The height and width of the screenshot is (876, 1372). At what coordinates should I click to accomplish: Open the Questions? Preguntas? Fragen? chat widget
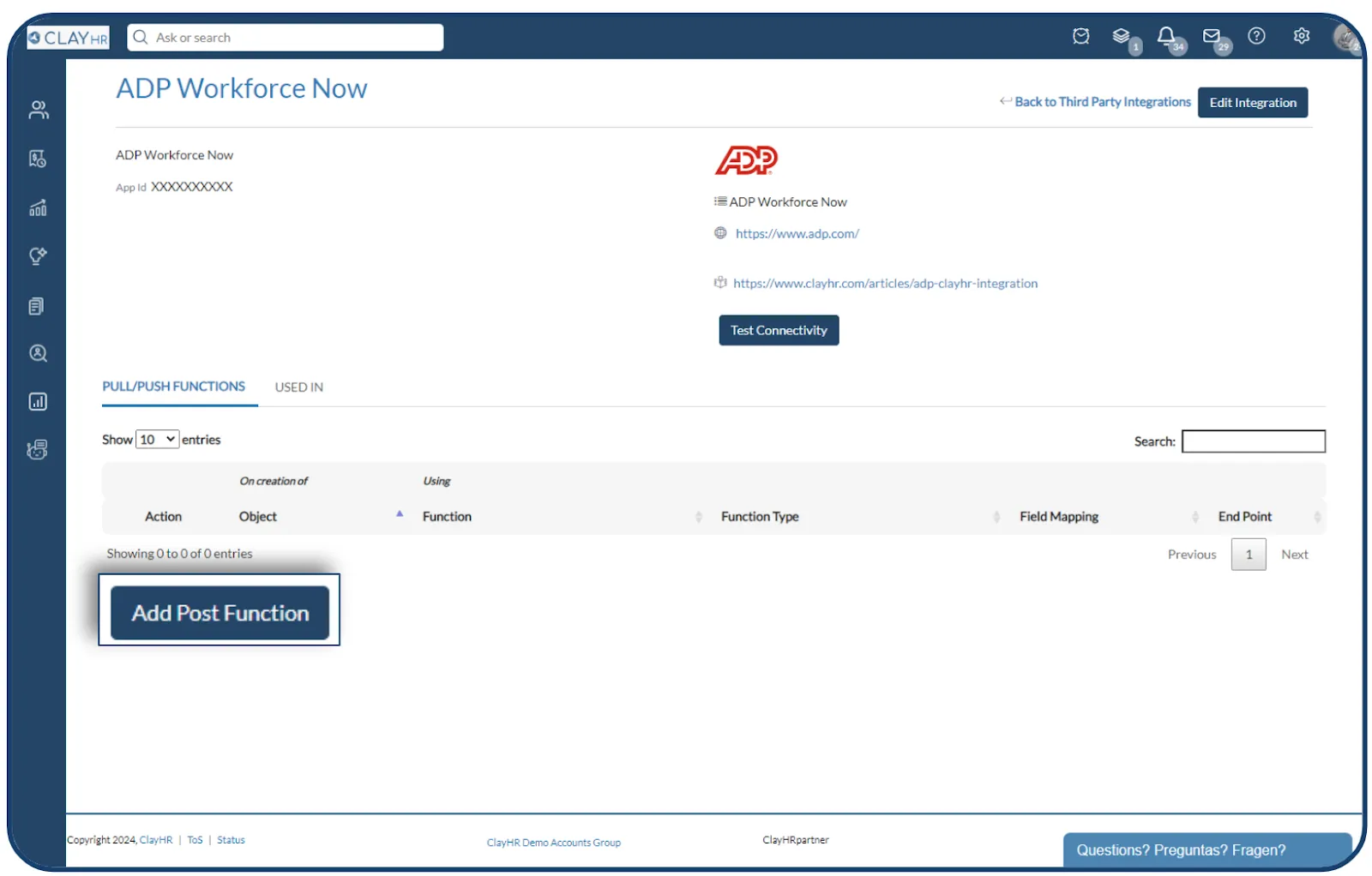[1207, 849]
